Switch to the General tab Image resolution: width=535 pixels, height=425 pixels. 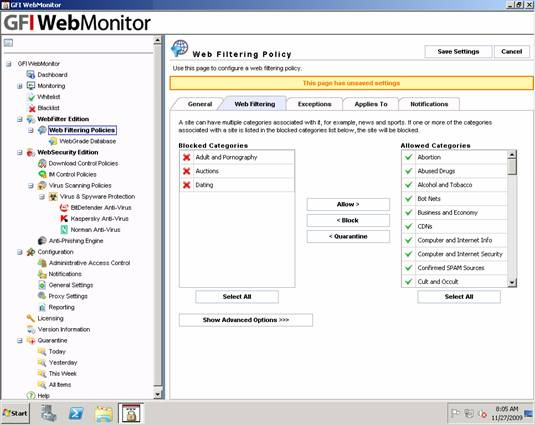pos(200,104)
